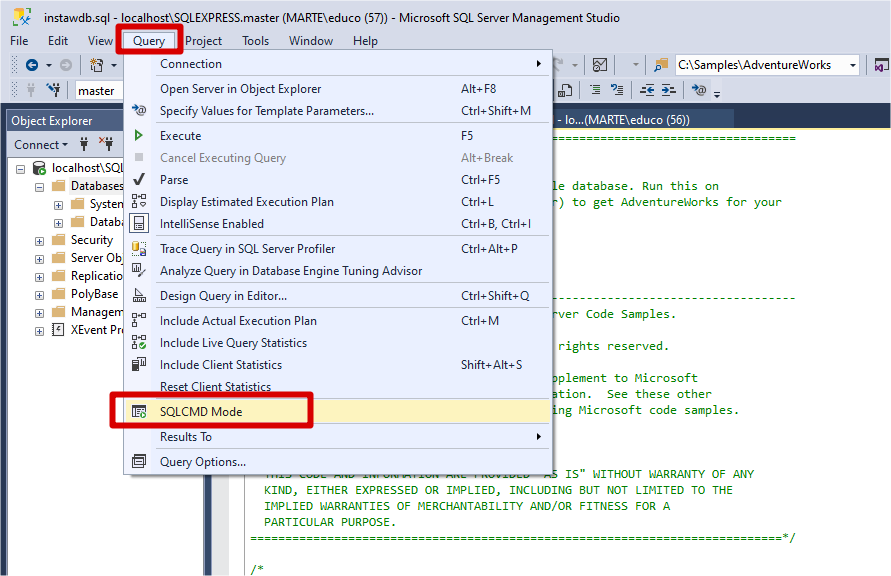
Task: Click the Design Query in Editor icon
Action: 139,295
